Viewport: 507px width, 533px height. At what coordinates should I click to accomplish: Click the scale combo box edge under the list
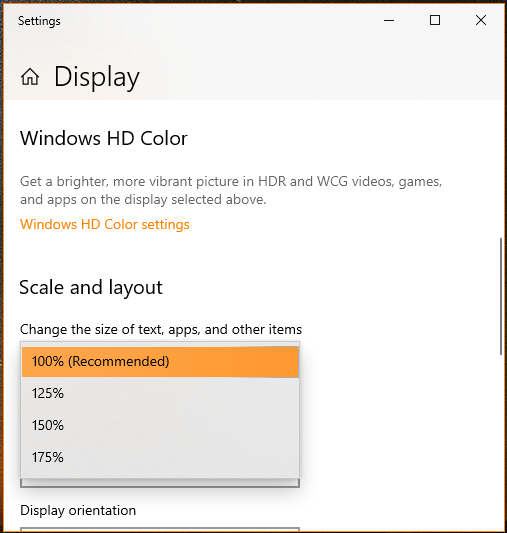click(160, 483)
